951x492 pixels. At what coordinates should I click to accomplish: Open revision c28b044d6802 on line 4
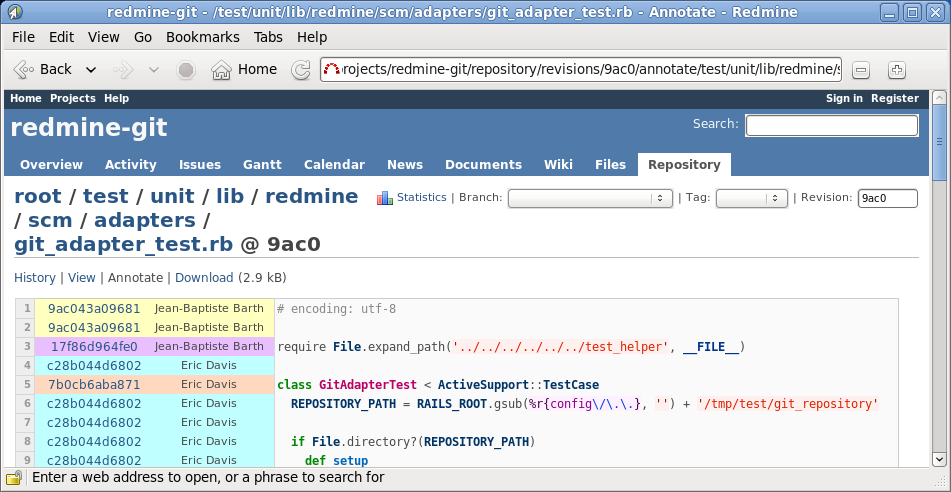(x=94, y=366)
